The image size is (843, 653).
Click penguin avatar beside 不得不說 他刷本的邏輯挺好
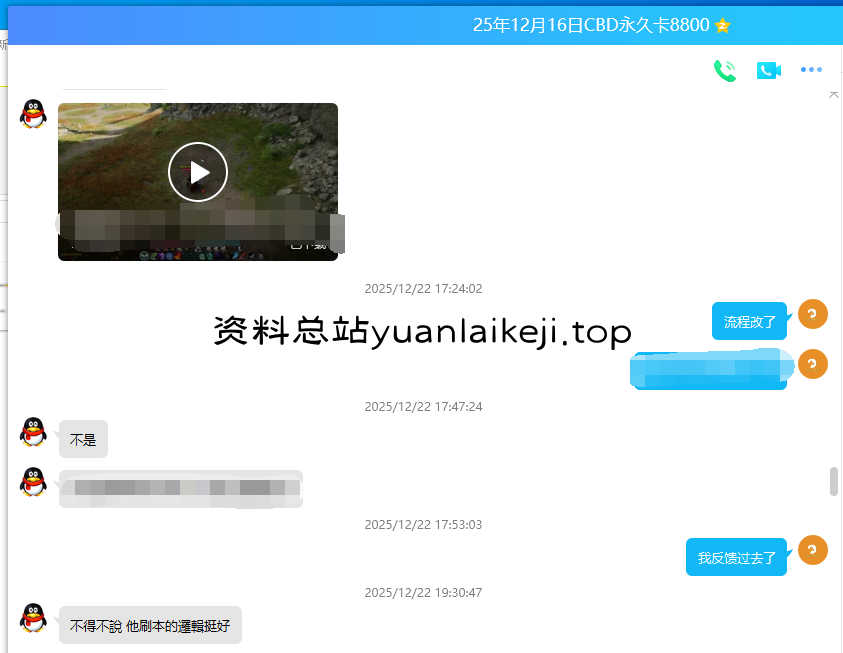coord(34,618)
